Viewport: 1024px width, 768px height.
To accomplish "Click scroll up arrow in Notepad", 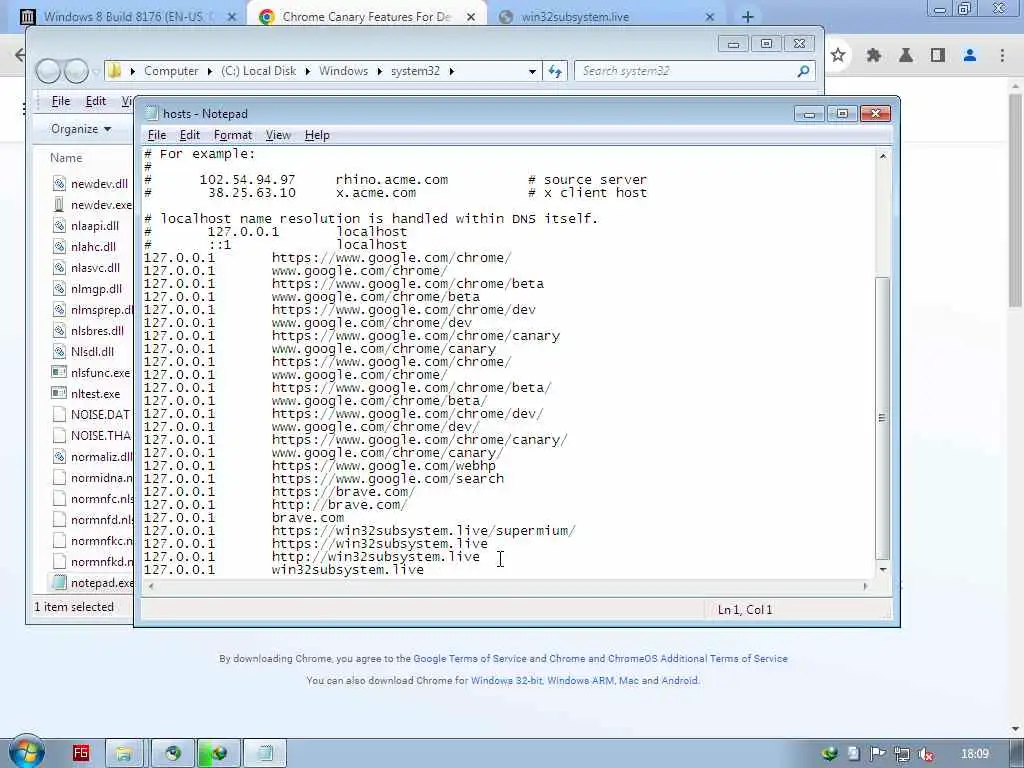I will [x=883, y=156].
